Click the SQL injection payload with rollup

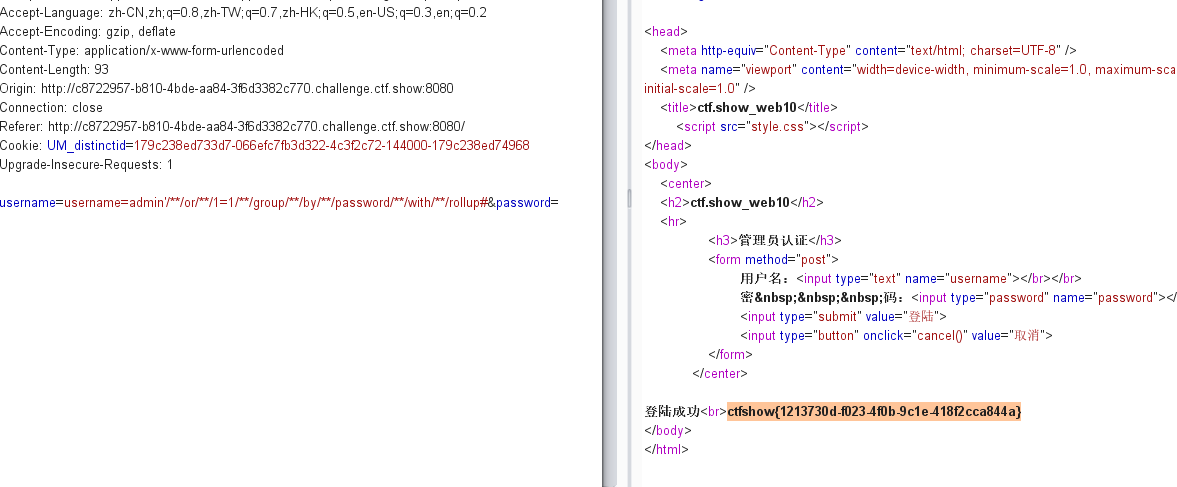[x=276, y=203]
